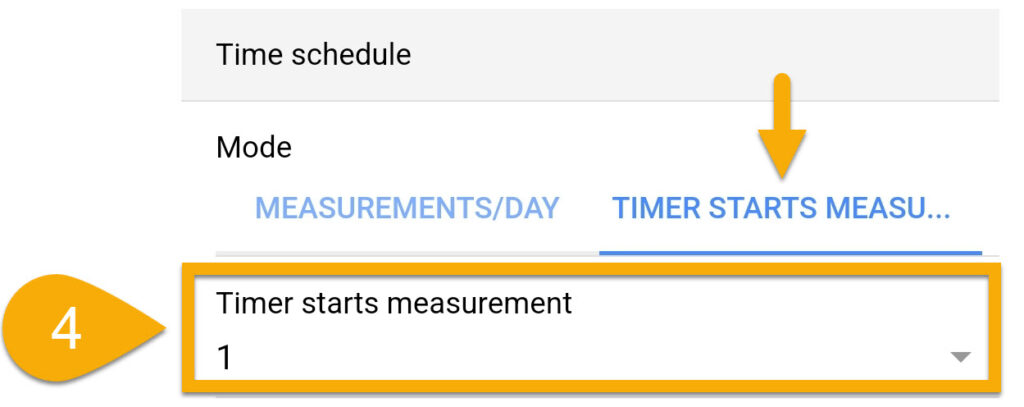
Task: Click the blue underline below the active tab
Action: pos(790,252)
